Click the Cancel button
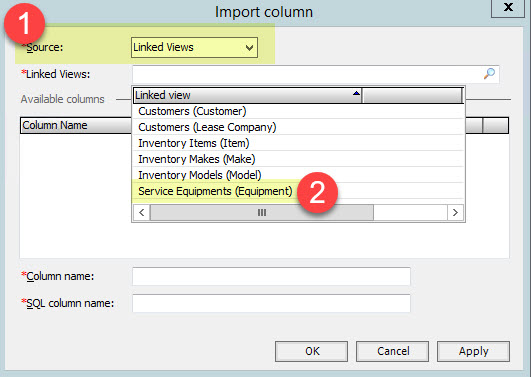The width and height of the screenshot is (531, 377). (x=392, y=351)
